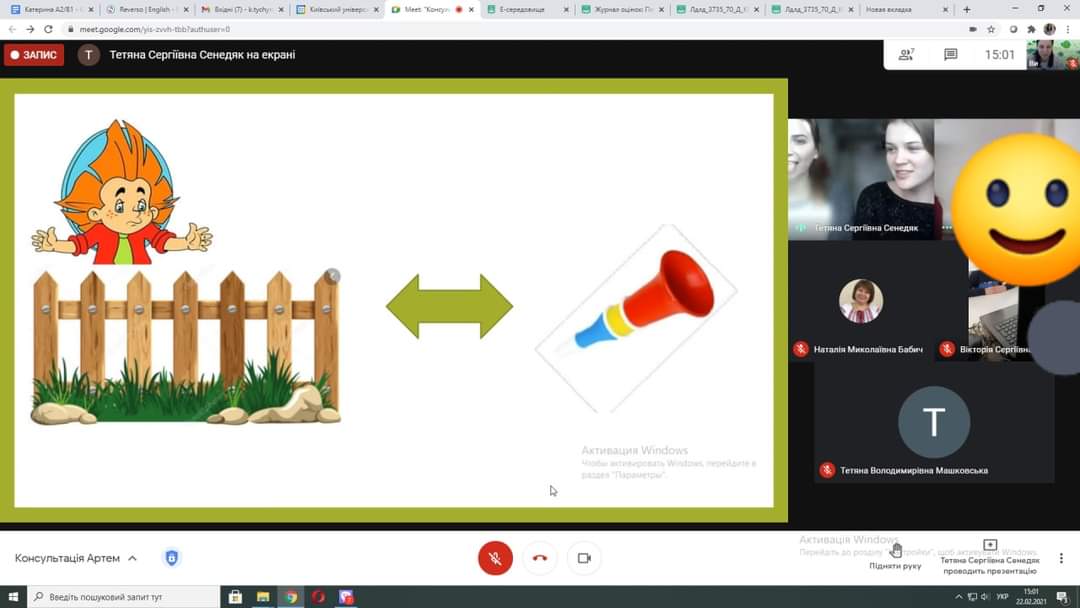Image resolution: width=1080 pixels, height=608 pixels.
Task: Open the Windows notification center icon
Action: [x=1063, y=597]
